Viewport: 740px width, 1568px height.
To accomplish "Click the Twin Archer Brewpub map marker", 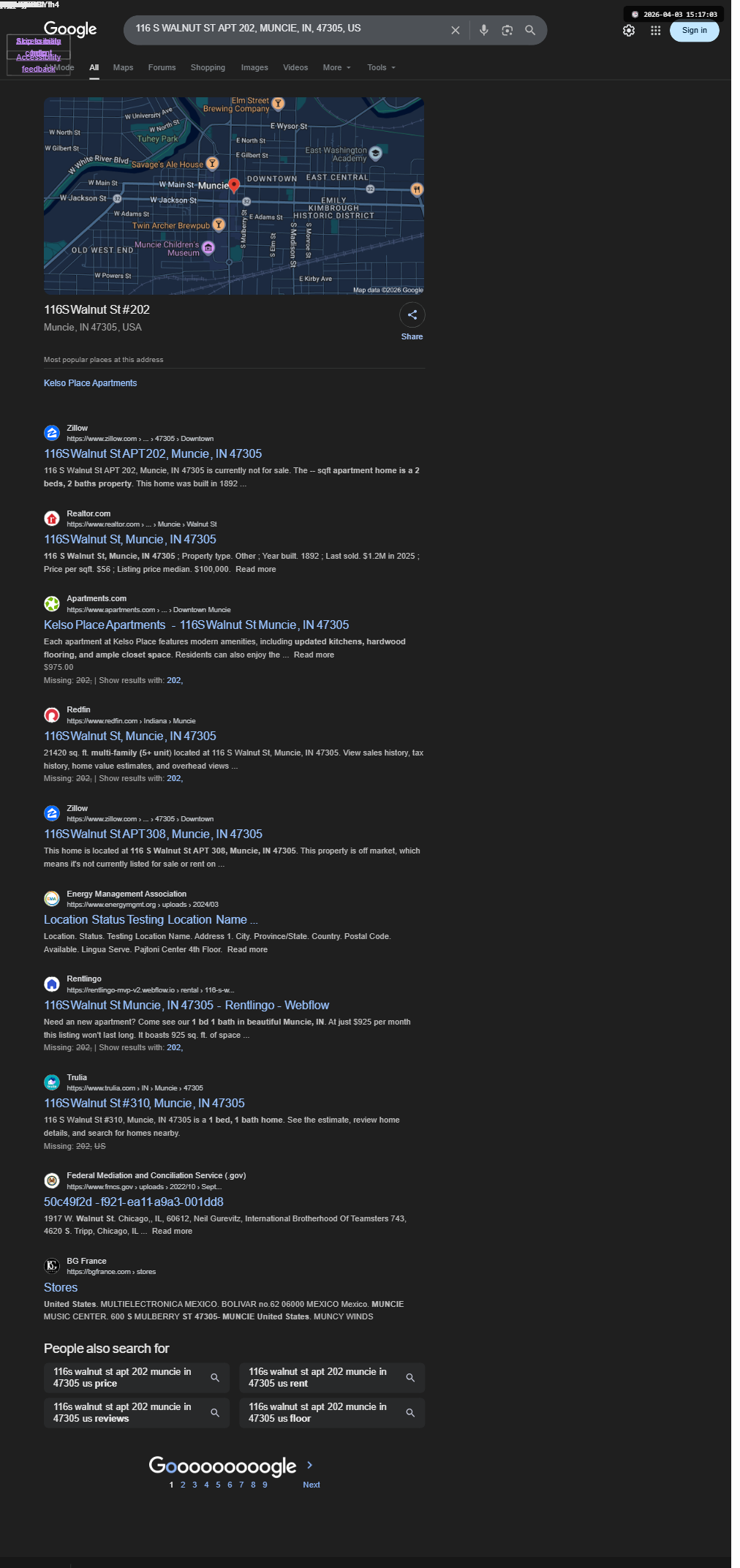I will click(x=218, y=225).
